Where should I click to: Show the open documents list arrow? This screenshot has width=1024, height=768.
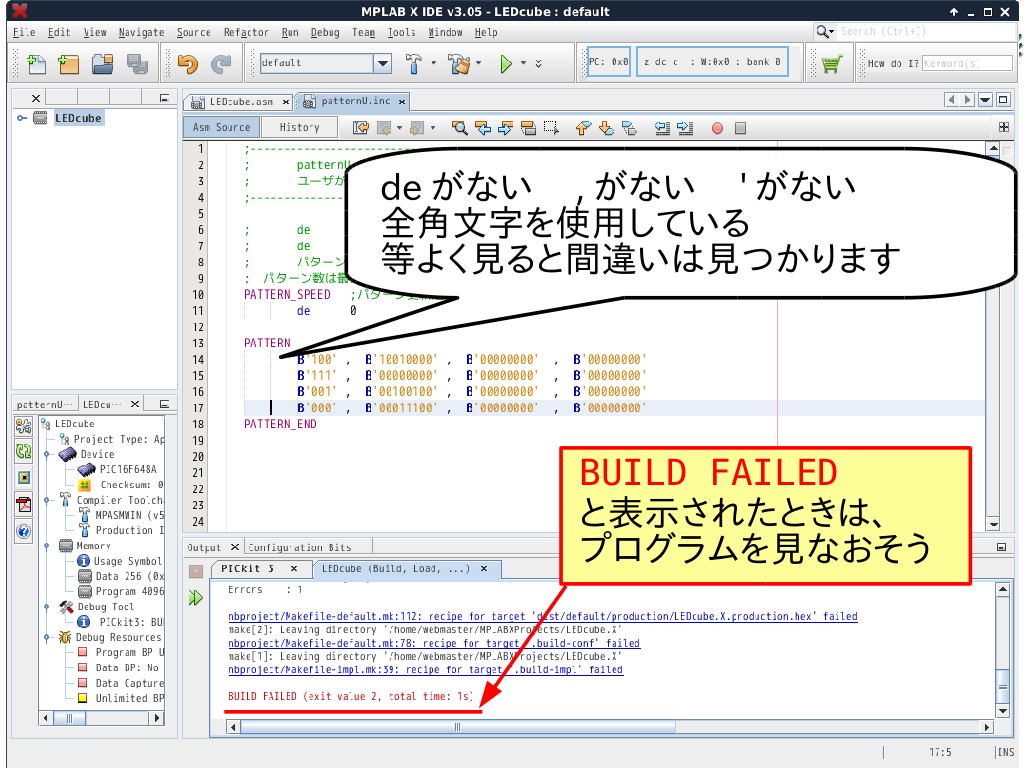tap(985, 100)
